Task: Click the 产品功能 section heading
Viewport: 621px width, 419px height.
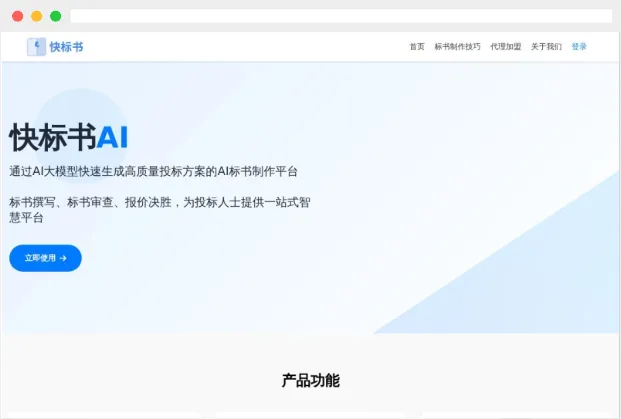Action: (310, 381)
